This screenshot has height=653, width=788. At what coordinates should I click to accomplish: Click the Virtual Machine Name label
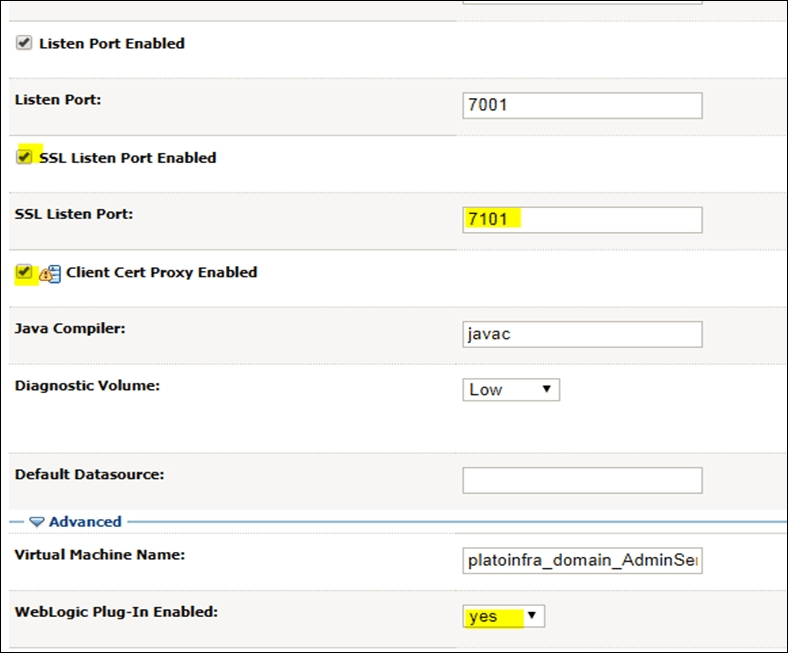(x=100, y=554)
